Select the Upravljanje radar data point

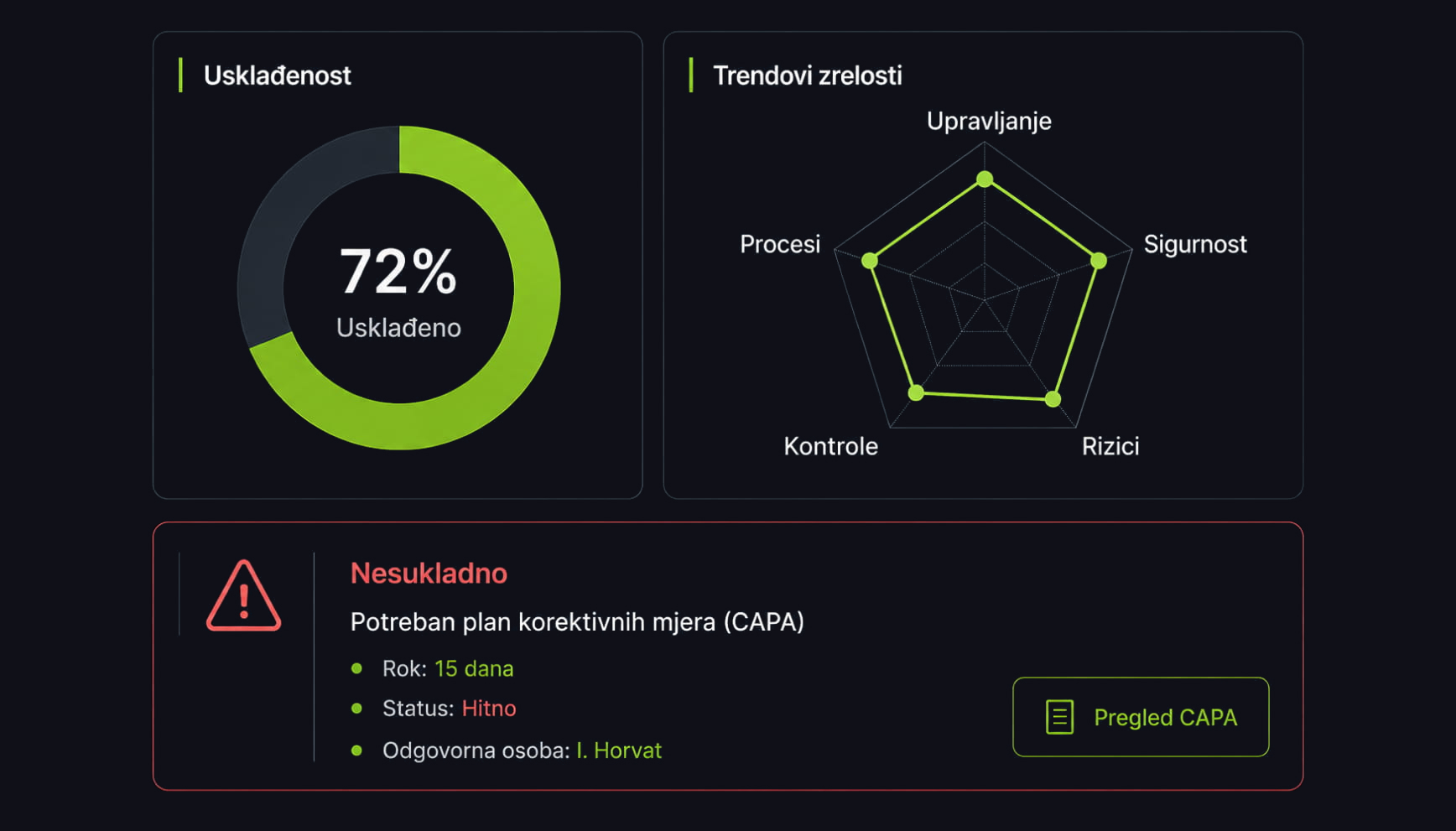985,179
